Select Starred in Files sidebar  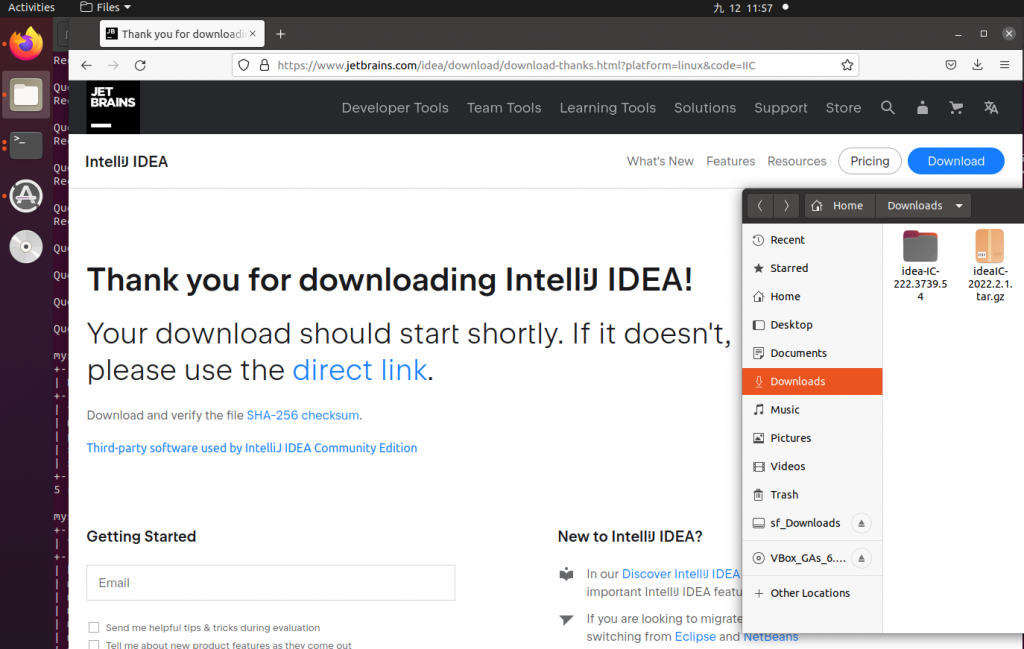[812, 268]
